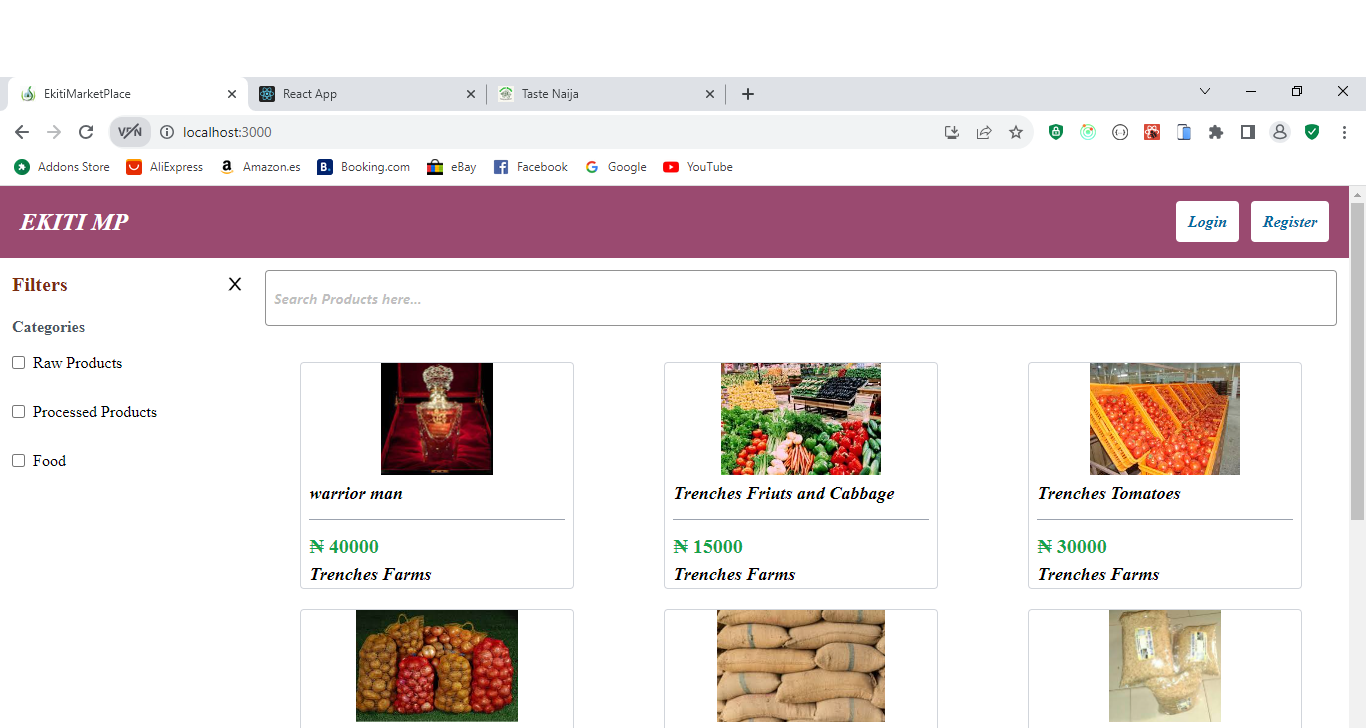This screenshot has width=1366, height=728.
Task: Toggle the browser side panel icon
Action: 1248,132
